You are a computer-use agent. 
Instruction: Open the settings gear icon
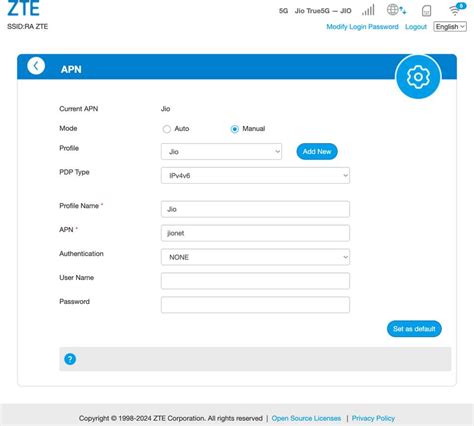click(x=418, y=77)
